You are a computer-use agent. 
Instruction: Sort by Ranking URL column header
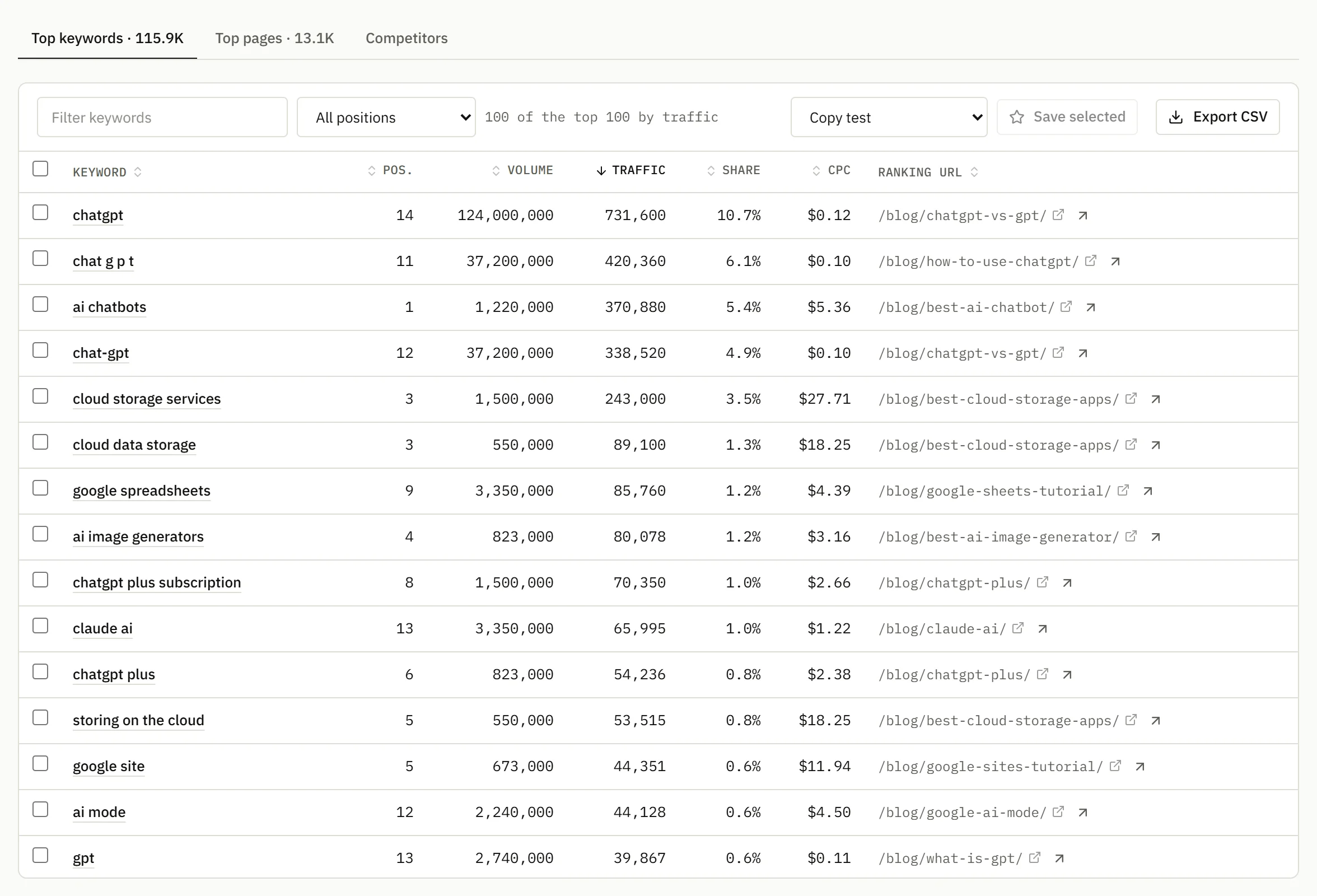pyautogui.click(x=928, y=172)
